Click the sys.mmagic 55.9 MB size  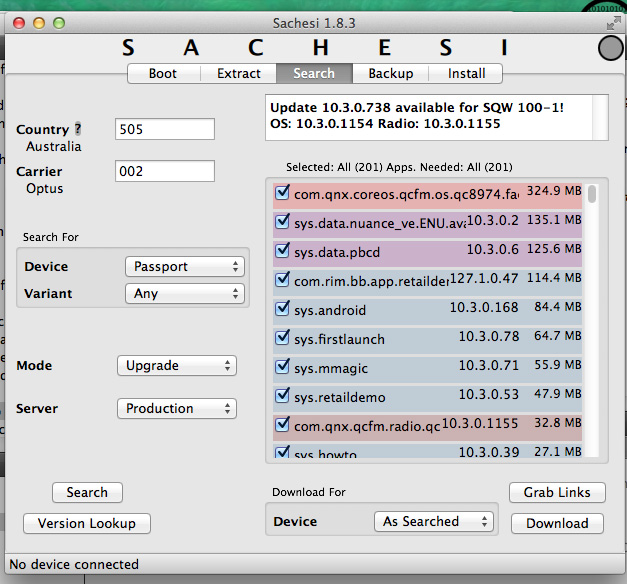coord(557,365)
